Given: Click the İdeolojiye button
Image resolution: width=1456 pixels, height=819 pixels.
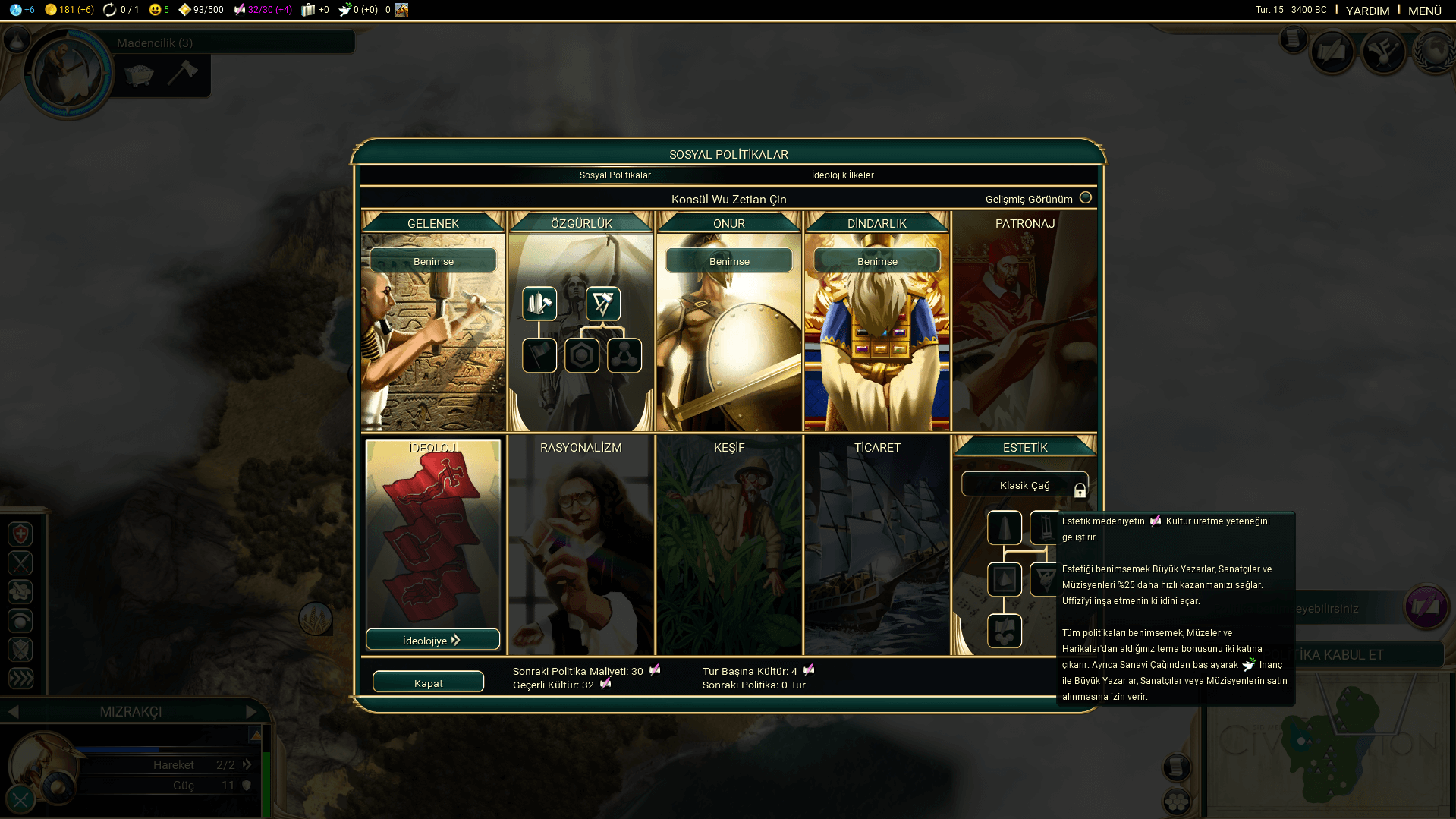Looking at the screenshot, I should point(432,640).
